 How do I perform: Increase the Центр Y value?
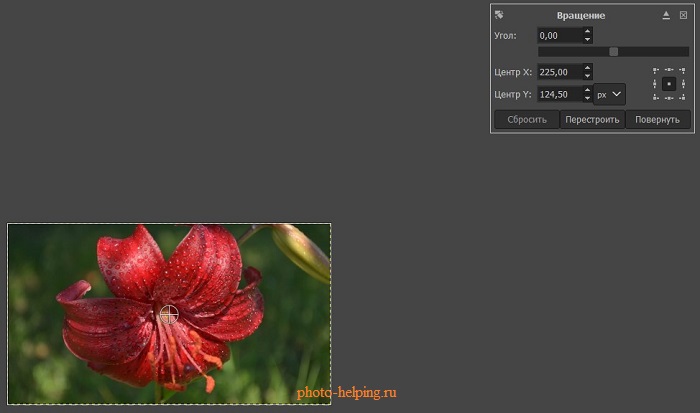click(x=588, y=90)
